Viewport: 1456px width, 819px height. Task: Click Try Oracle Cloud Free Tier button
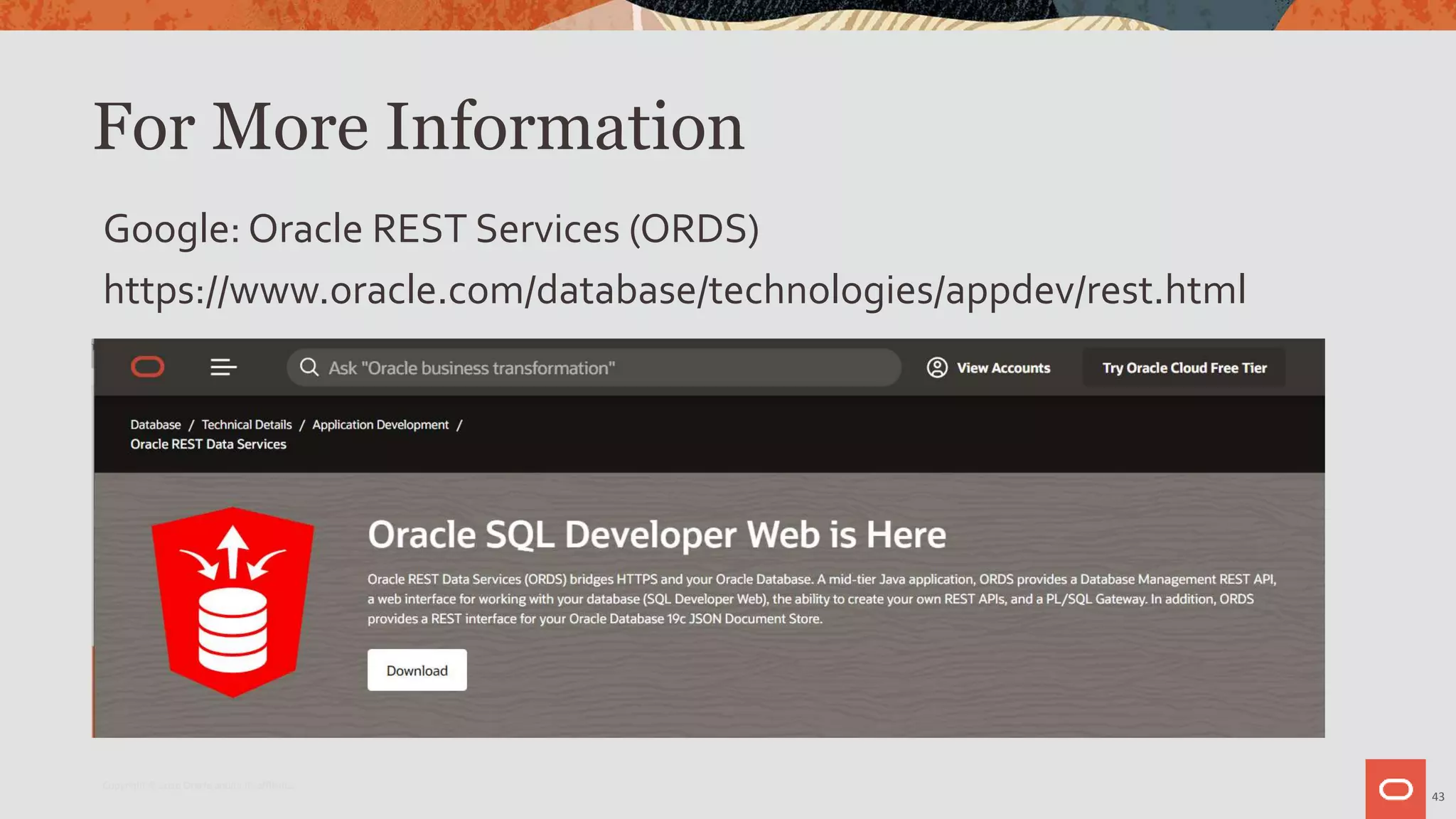tap(1184, 368)
